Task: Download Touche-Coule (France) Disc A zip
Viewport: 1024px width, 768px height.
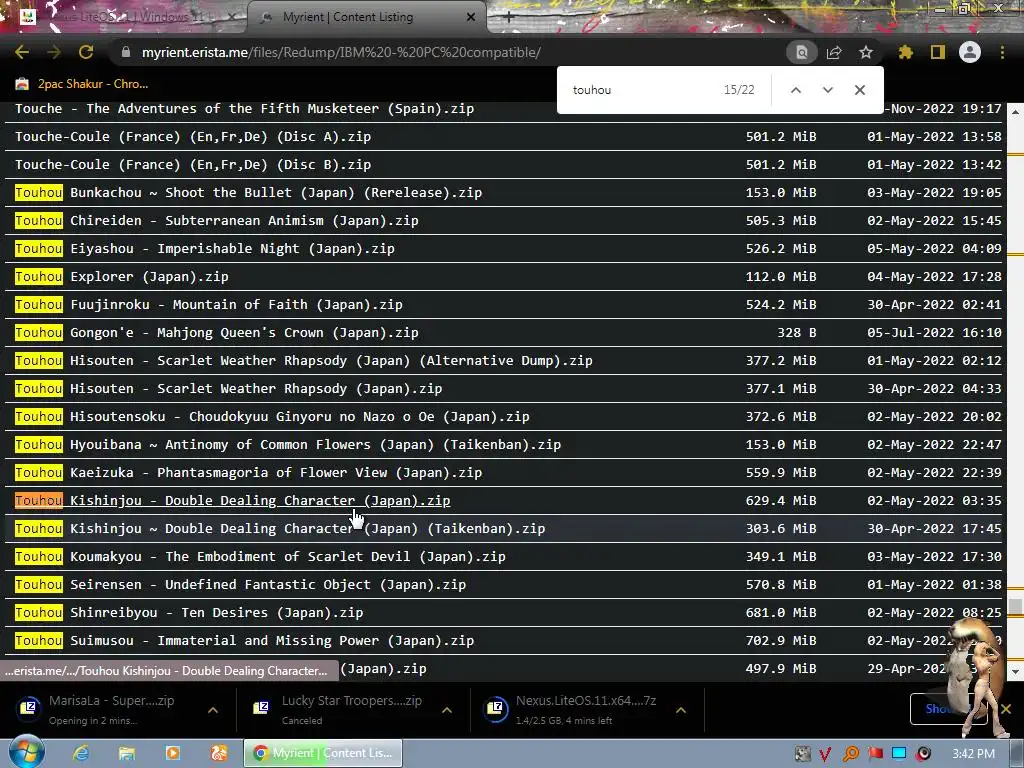Action: (x=193, y=136)
